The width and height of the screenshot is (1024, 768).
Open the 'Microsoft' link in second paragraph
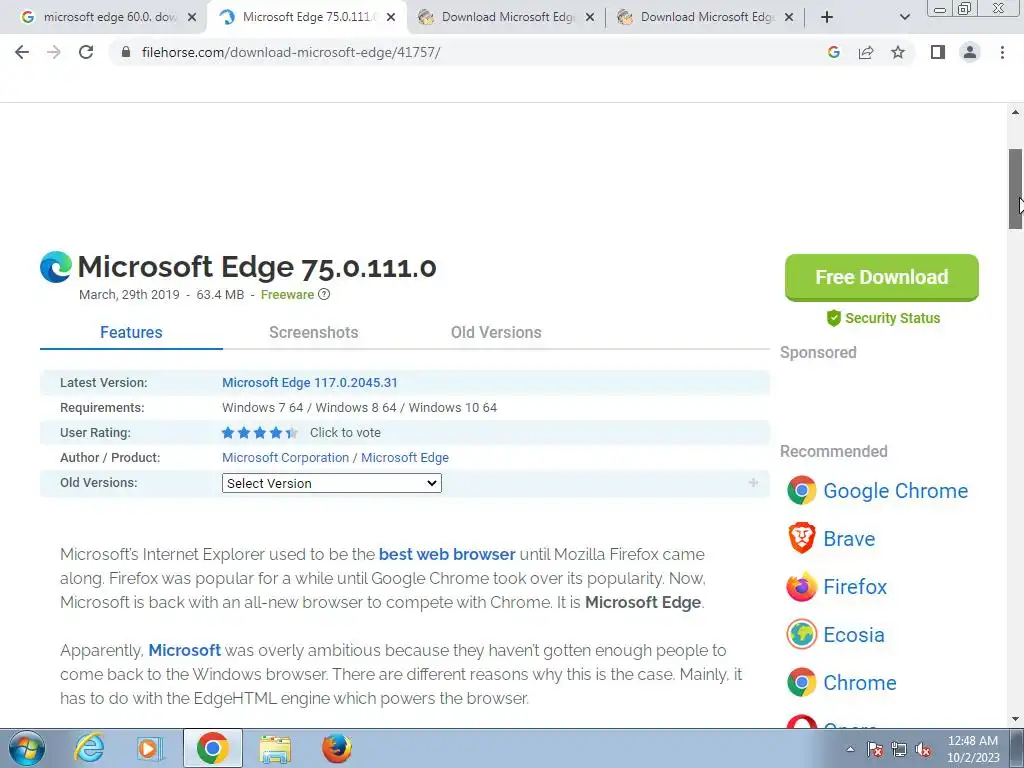pos(184,650)
